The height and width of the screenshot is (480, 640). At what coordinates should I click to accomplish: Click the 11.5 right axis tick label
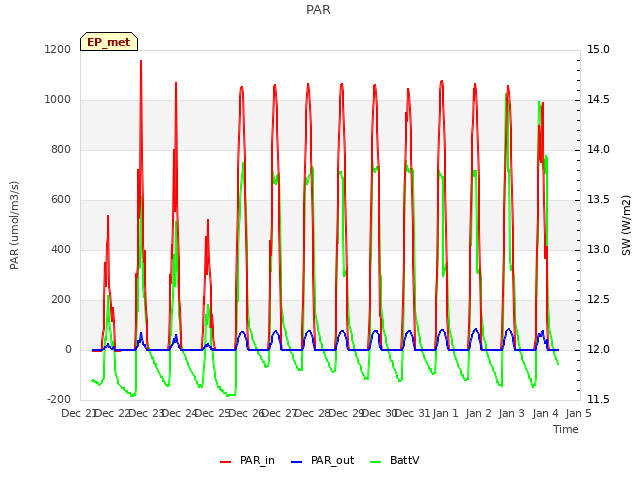click(x=598, y=400)
